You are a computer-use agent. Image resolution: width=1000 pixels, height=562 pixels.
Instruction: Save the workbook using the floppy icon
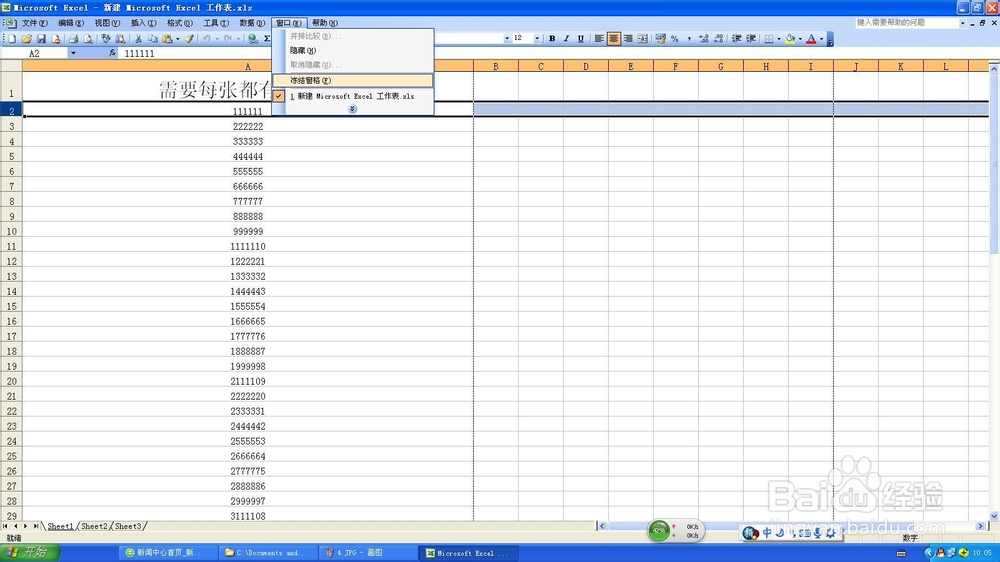tap(41, 39)
